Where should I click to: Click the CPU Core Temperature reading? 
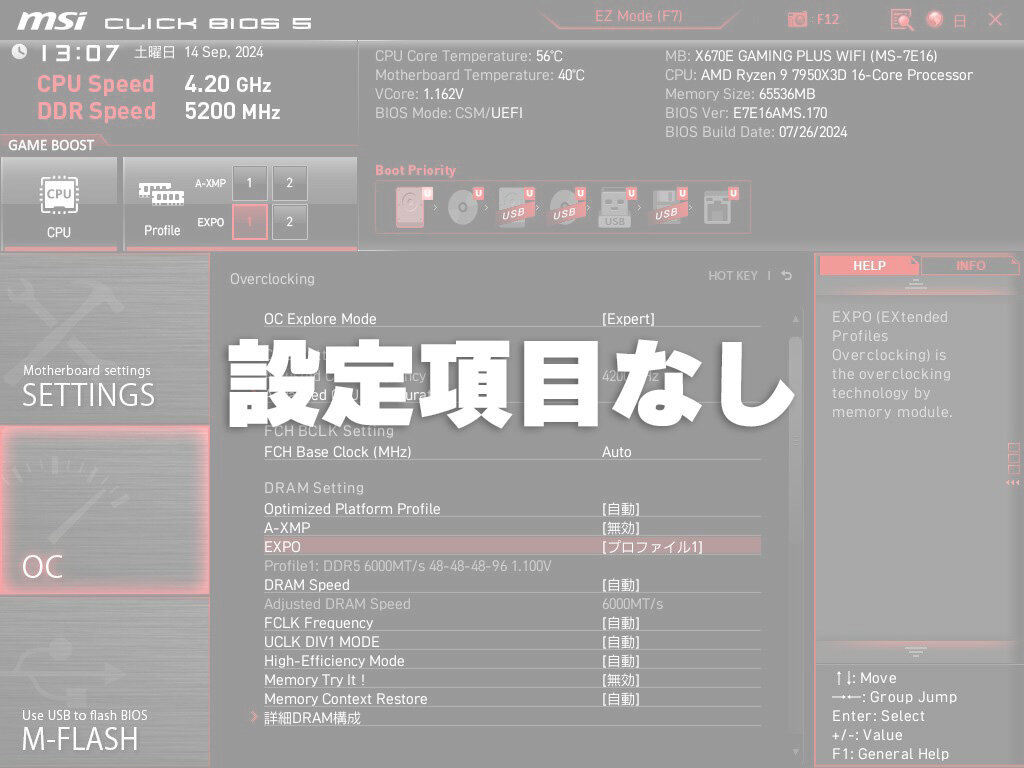click(x=468, y=56)
